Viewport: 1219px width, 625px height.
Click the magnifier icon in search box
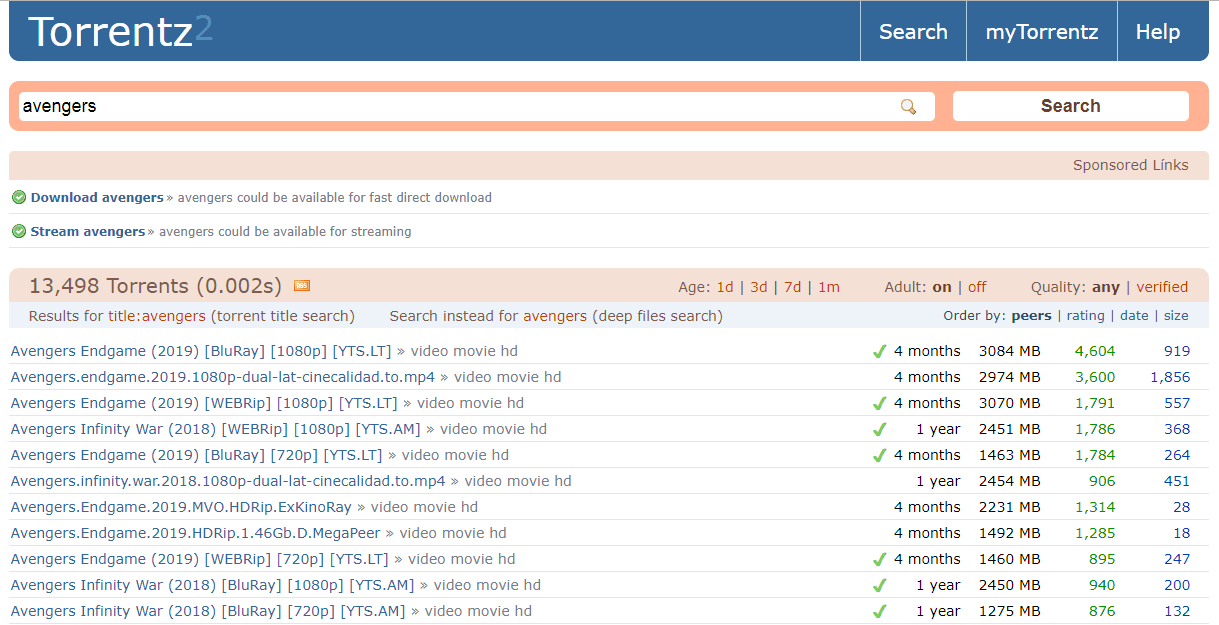pos(908,107)
